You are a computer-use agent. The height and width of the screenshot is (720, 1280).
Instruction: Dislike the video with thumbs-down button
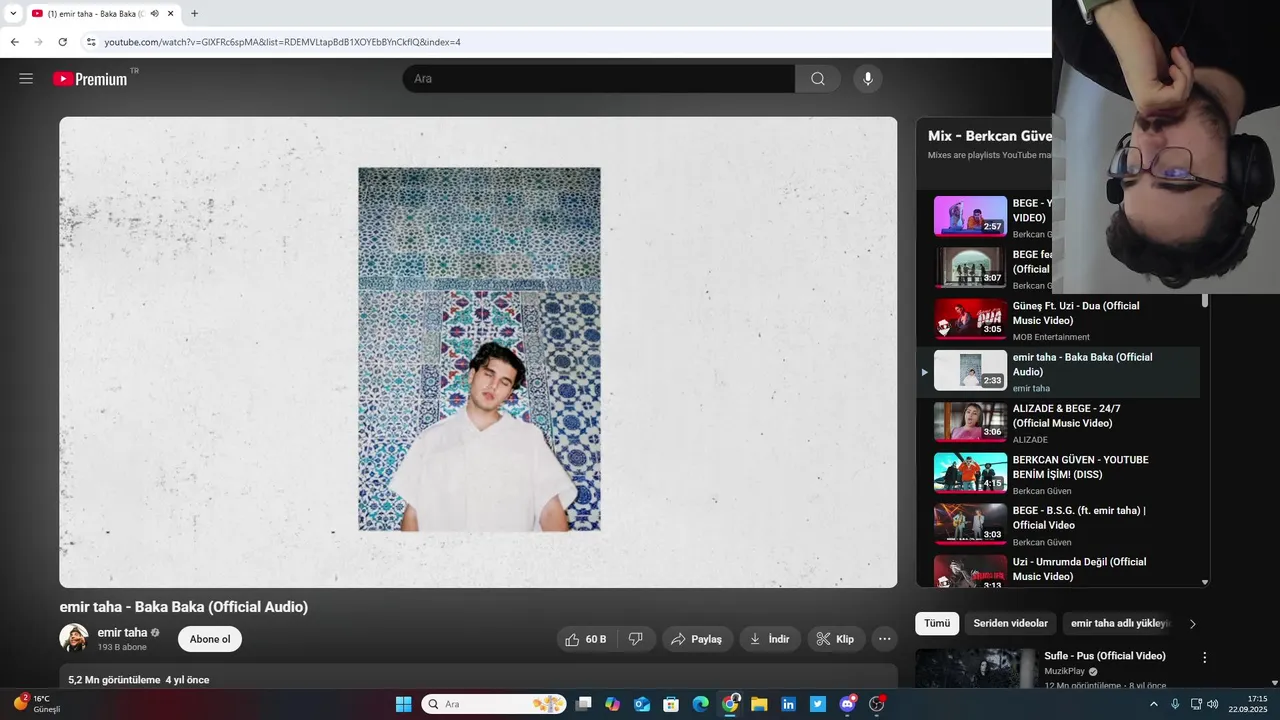pyautogui.click(x=636, y=639)
